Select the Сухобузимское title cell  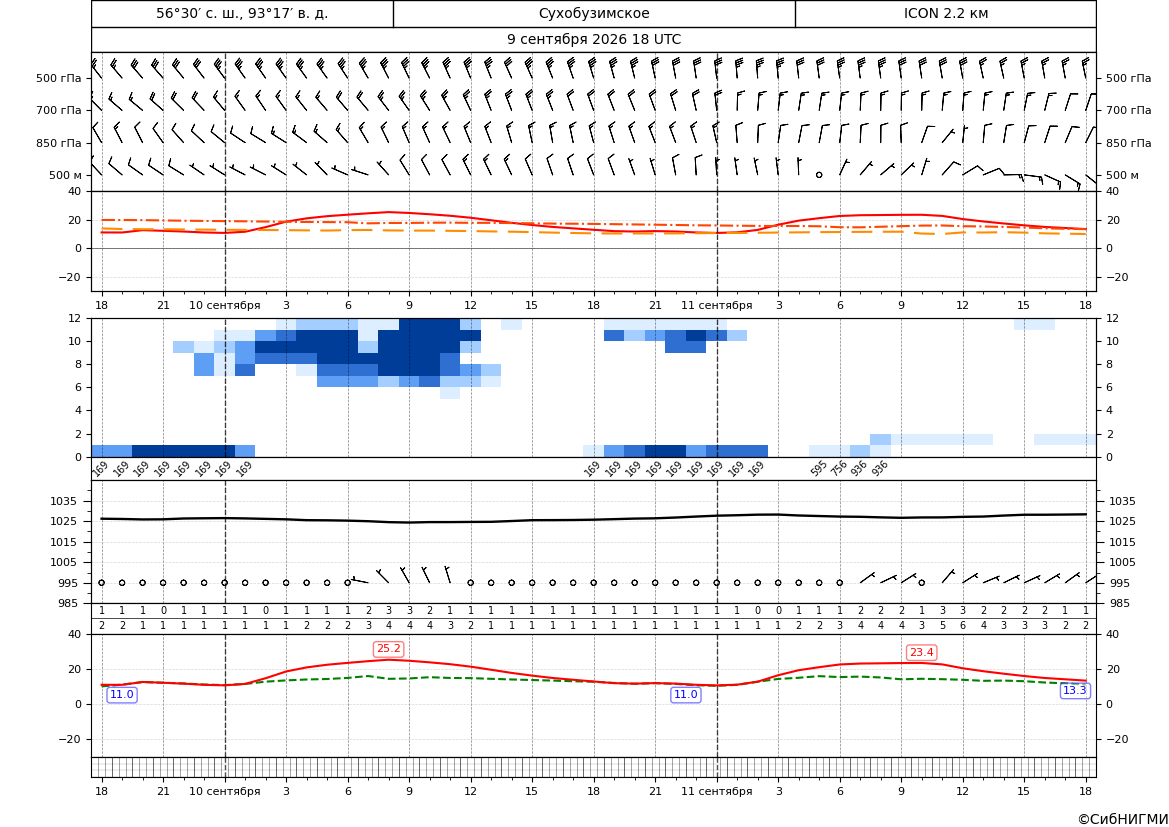coord(594,14)
